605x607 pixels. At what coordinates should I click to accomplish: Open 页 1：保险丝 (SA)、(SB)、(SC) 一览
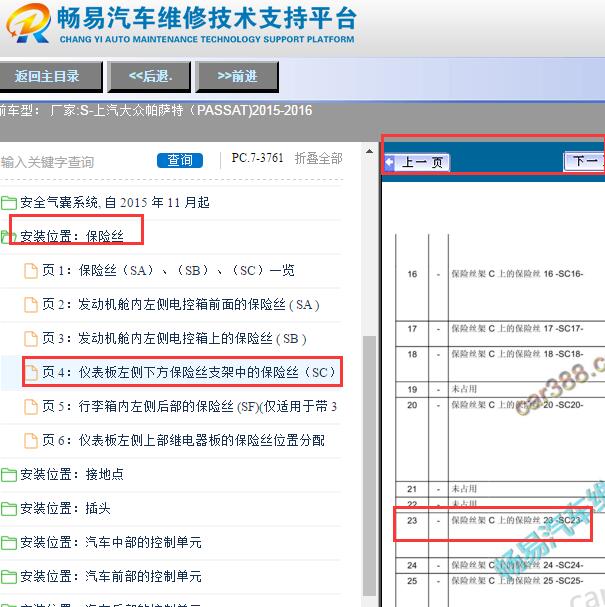click(168, 271)
